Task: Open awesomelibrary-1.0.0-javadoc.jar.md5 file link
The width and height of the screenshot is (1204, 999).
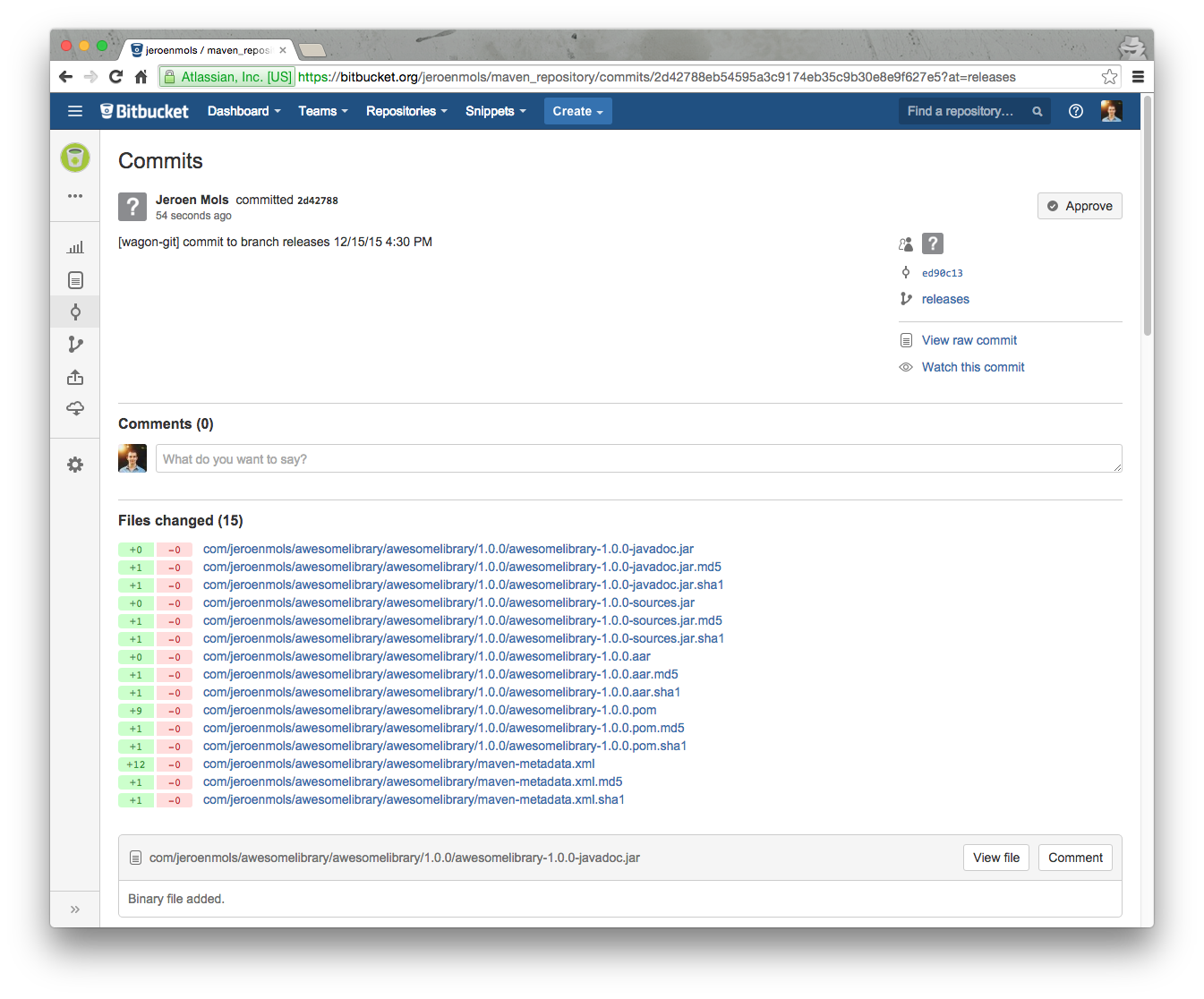Action: 462,567
